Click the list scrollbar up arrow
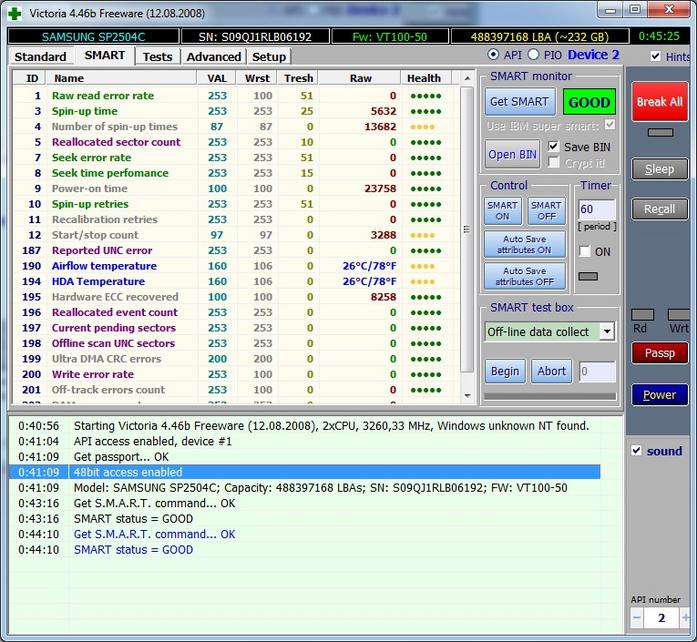 (467, 78)
